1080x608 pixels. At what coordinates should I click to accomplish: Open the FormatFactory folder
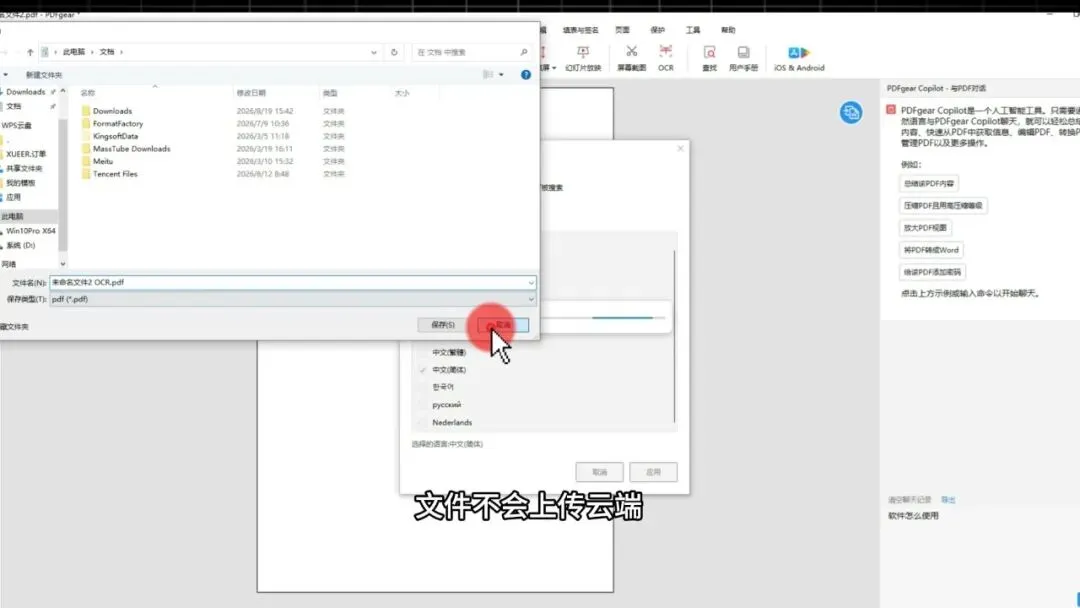click(118, 123)
